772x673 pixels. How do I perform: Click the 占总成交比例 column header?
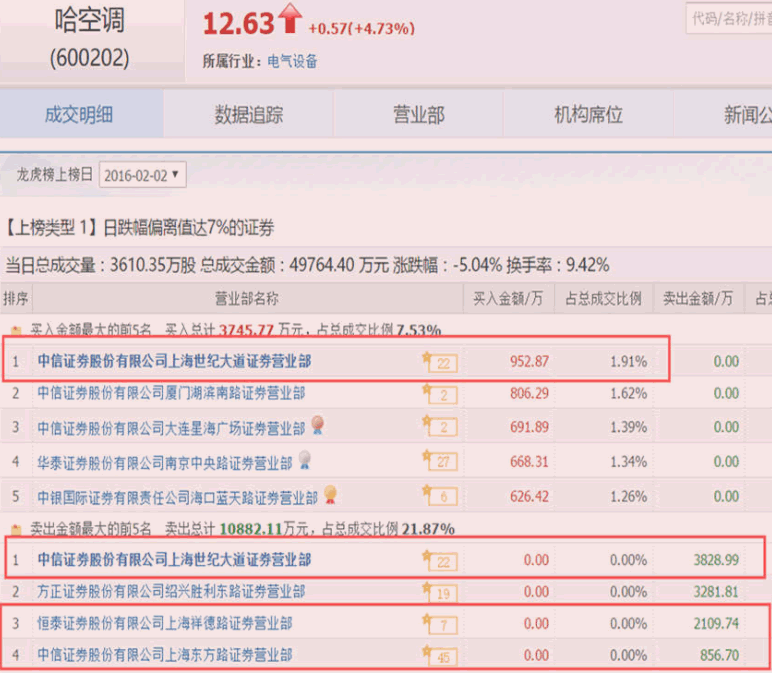[603, 298]
